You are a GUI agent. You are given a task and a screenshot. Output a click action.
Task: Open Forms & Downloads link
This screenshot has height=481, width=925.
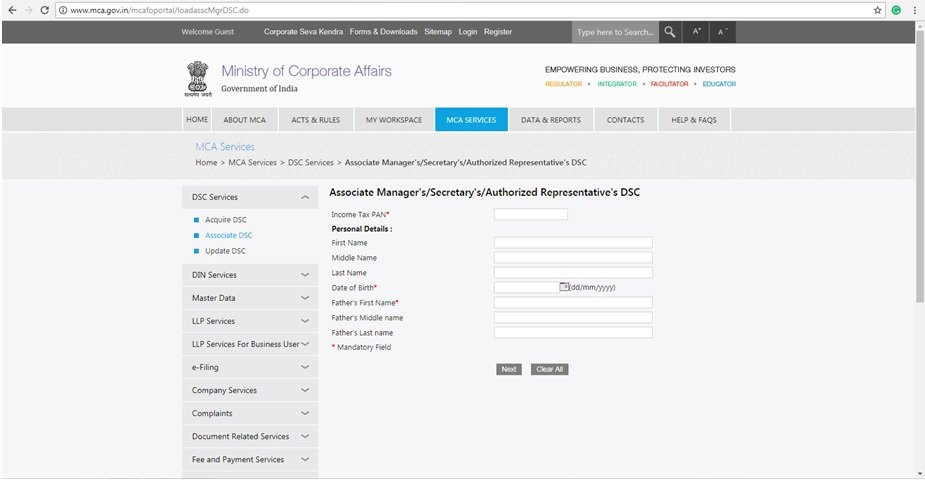click(x=383, y=32)
